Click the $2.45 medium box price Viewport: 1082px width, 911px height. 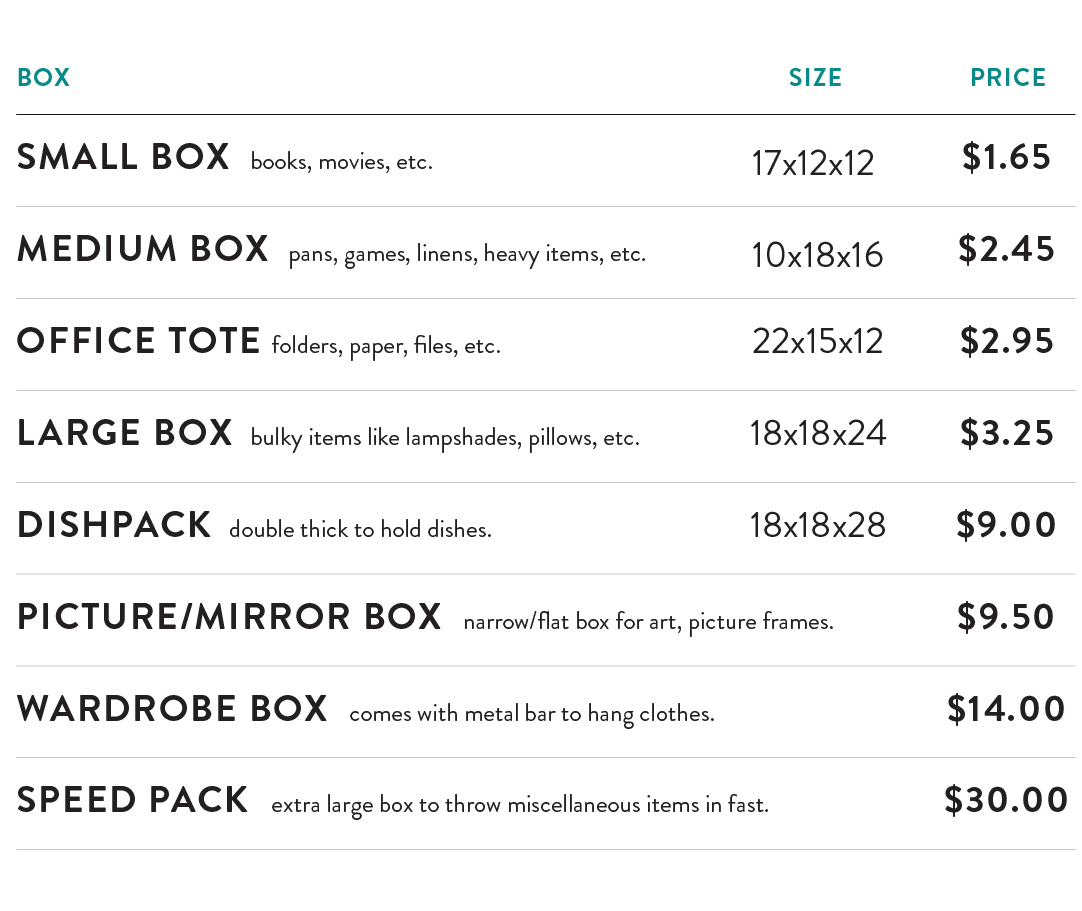click(x=1007, y=248)
